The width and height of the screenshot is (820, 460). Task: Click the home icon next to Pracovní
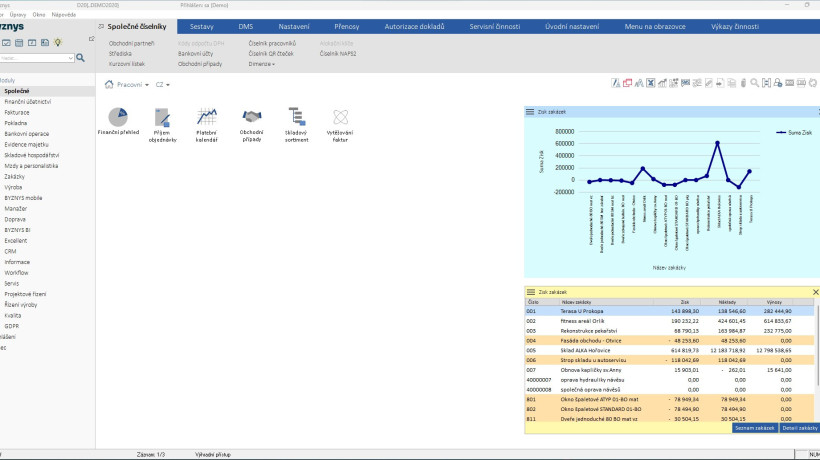(x=110, y=85)
